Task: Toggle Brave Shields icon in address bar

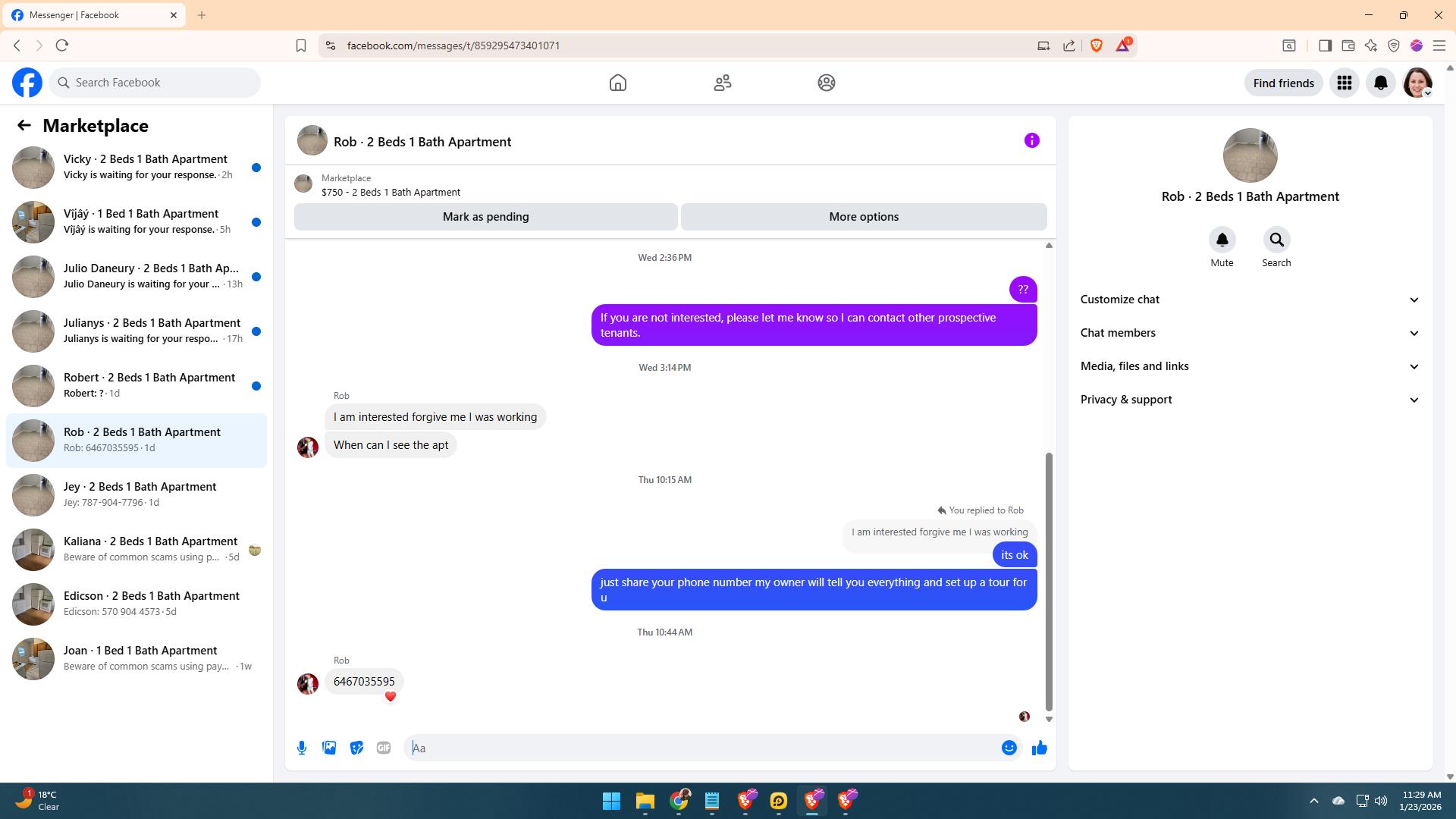Action: pos(1096,45)
